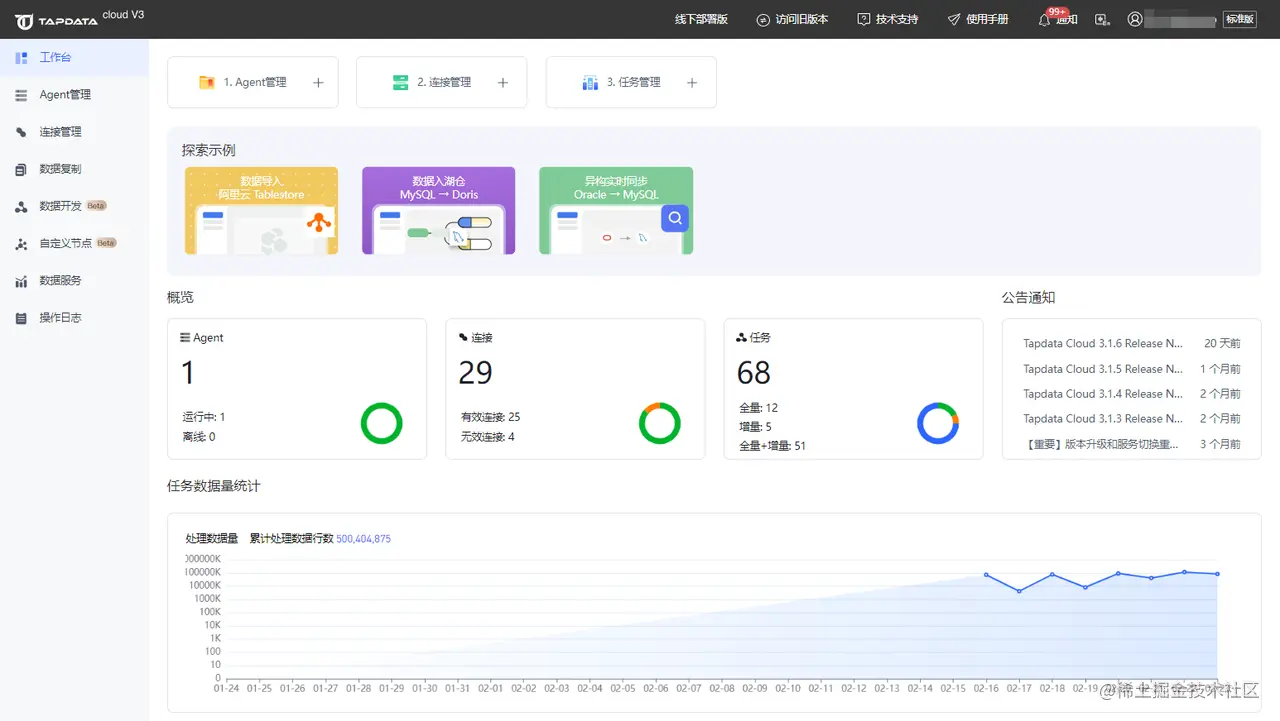Open notifications via the bell icon
The width and height of the screenshot is (1280, 721).
1045,19
